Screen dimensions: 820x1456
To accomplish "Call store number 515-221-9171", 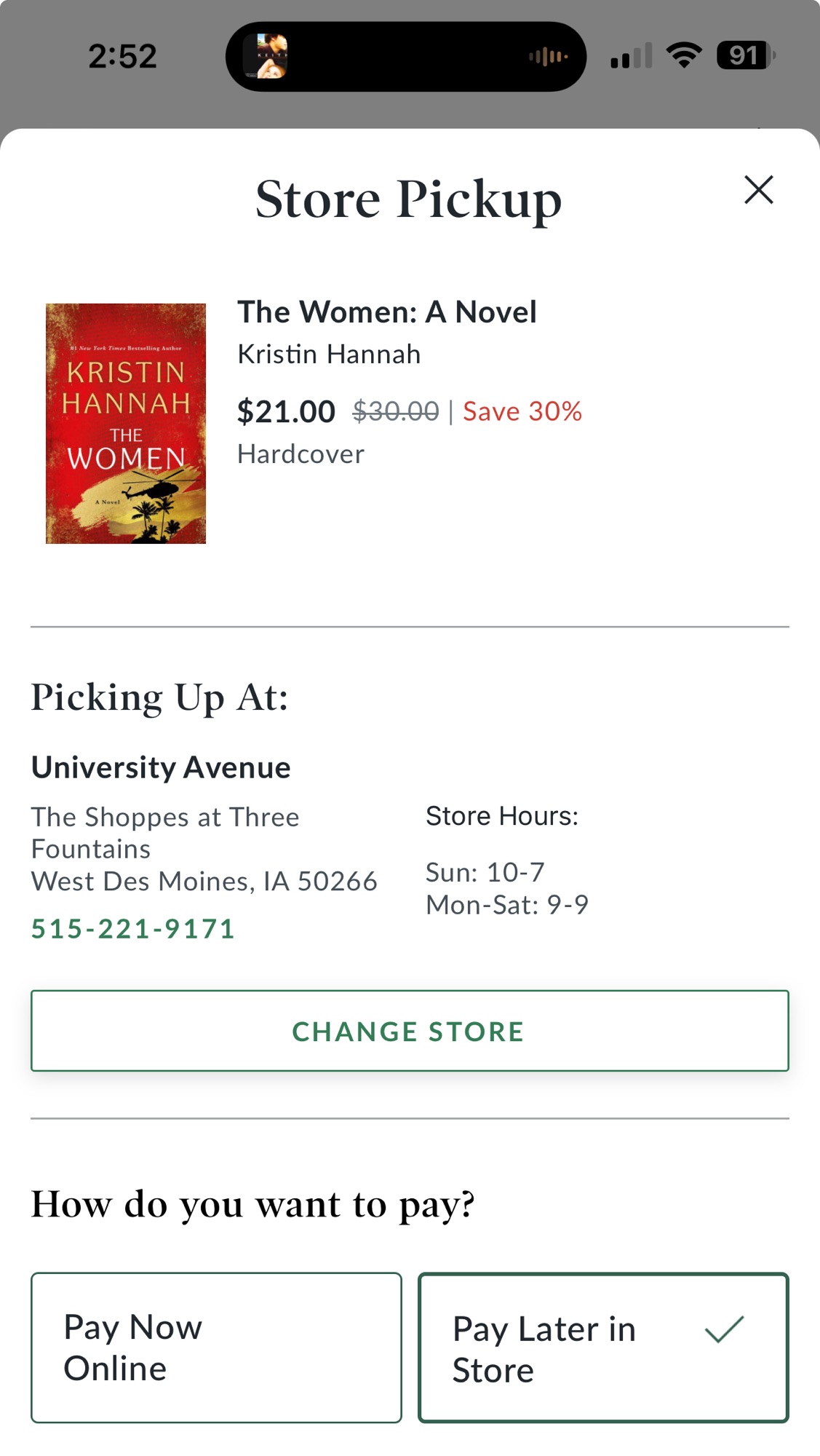I will [x=133, y=929].
